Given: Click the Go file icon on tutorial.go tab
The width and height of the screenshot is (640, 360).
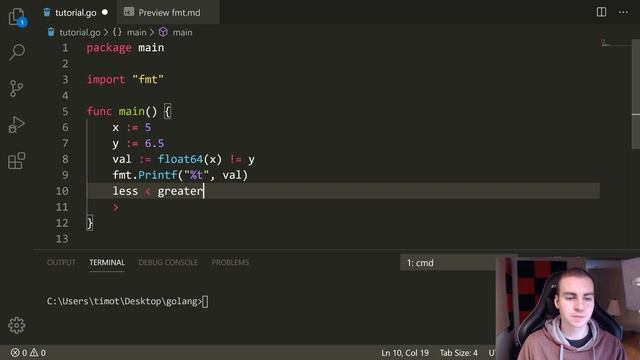Looking at the screenshot, I should pyautogui.click(x=47, y=13).
